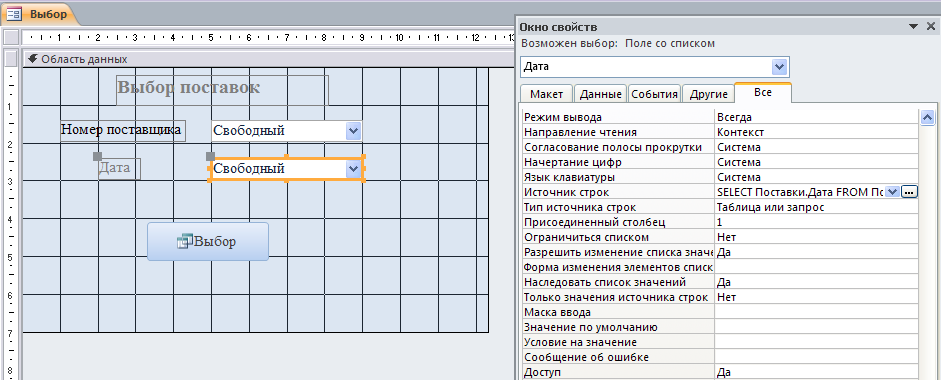
Task: Open dropdown arrow of selected Дата combo box
Action: pyautogui.click(x=353, y=169)
